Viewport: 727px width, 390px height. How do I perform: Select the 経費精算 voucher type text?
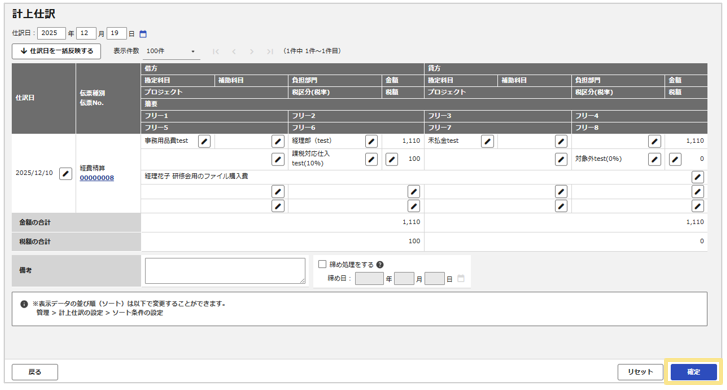(92, 168)
